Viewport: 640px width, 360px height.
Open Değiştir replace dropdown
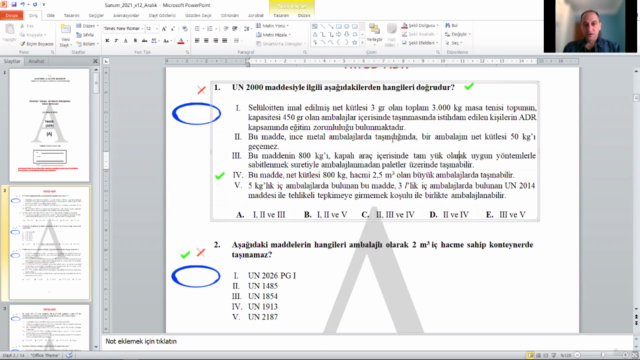(458, 34)
